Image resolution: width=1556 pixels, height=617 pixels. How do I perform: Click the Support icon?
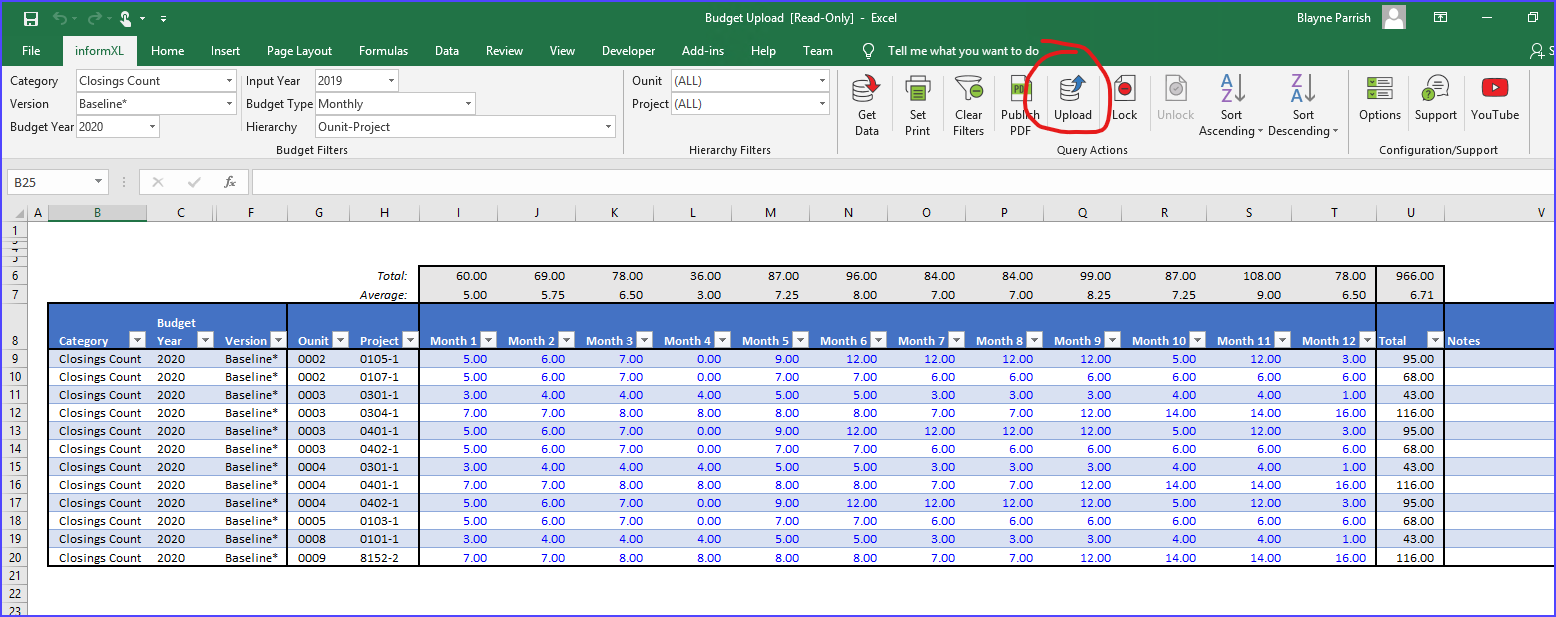pyautogui.click(x=1436, y=100)
